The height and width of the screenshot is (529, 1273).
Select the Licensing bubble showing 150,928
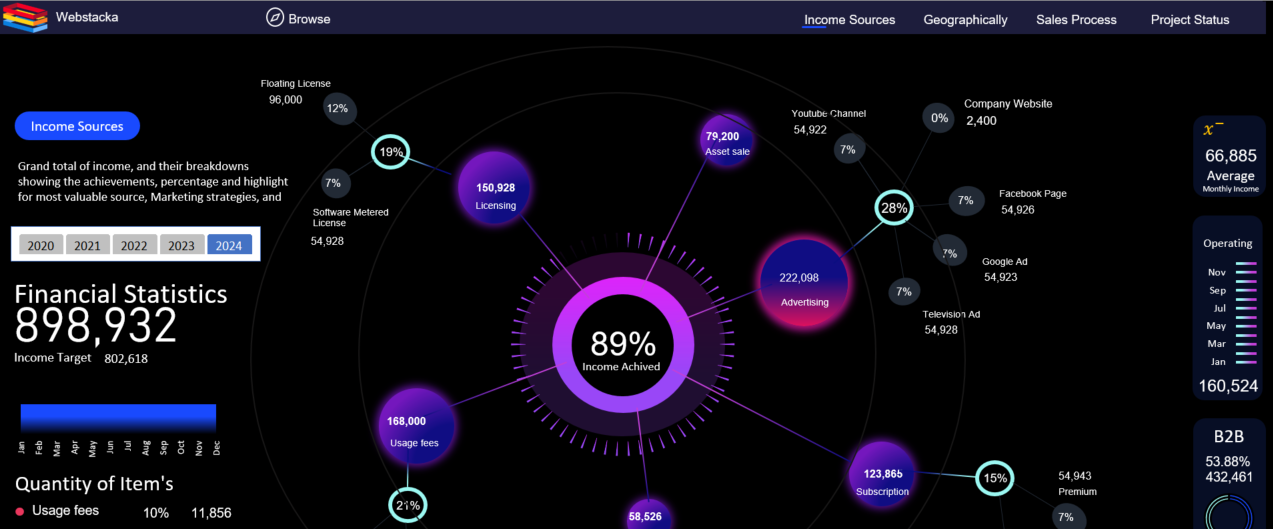[x=495, y=188]
